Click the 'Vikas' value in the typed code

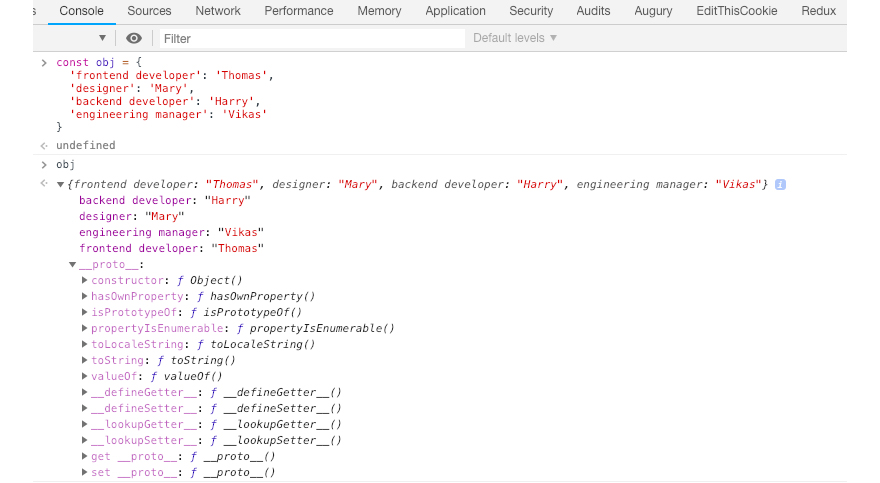(x=244, y=114)
